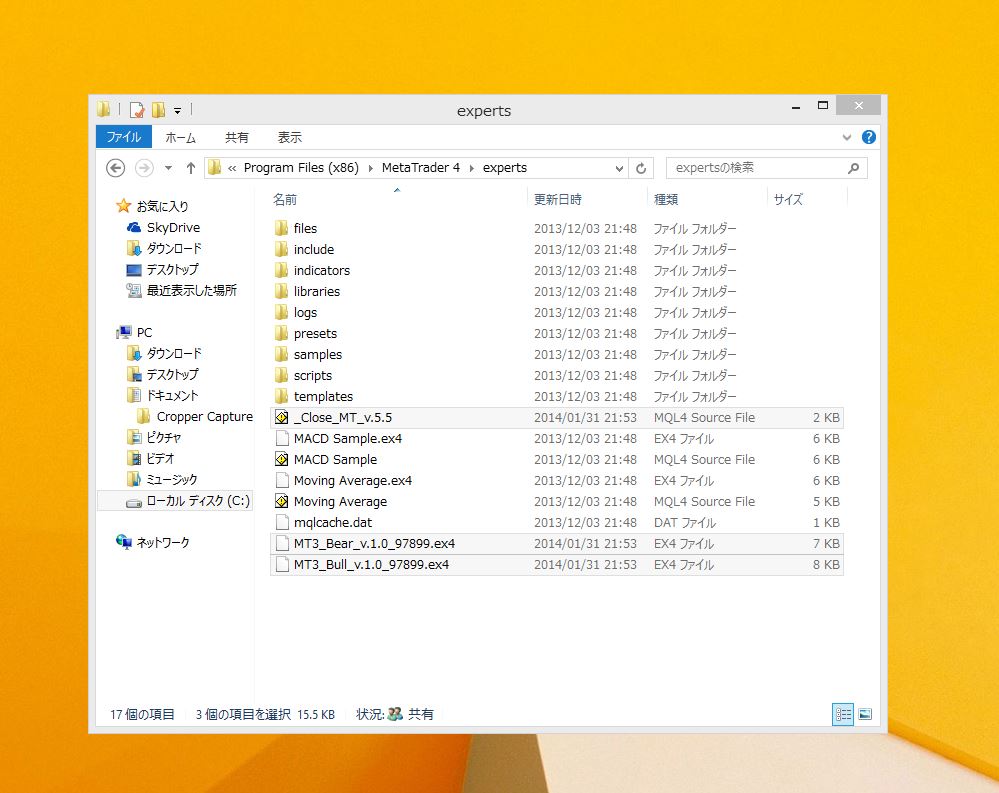
Task: Open the Cropper Capture folder in navigation pane
Action: 205,417
